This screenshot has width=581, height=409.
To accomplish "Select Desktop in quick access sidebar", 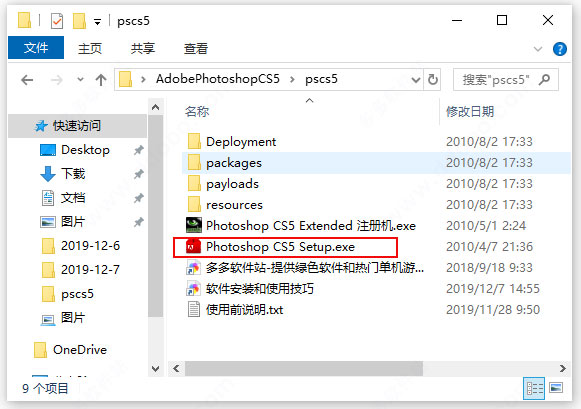I will pos(85,150).
